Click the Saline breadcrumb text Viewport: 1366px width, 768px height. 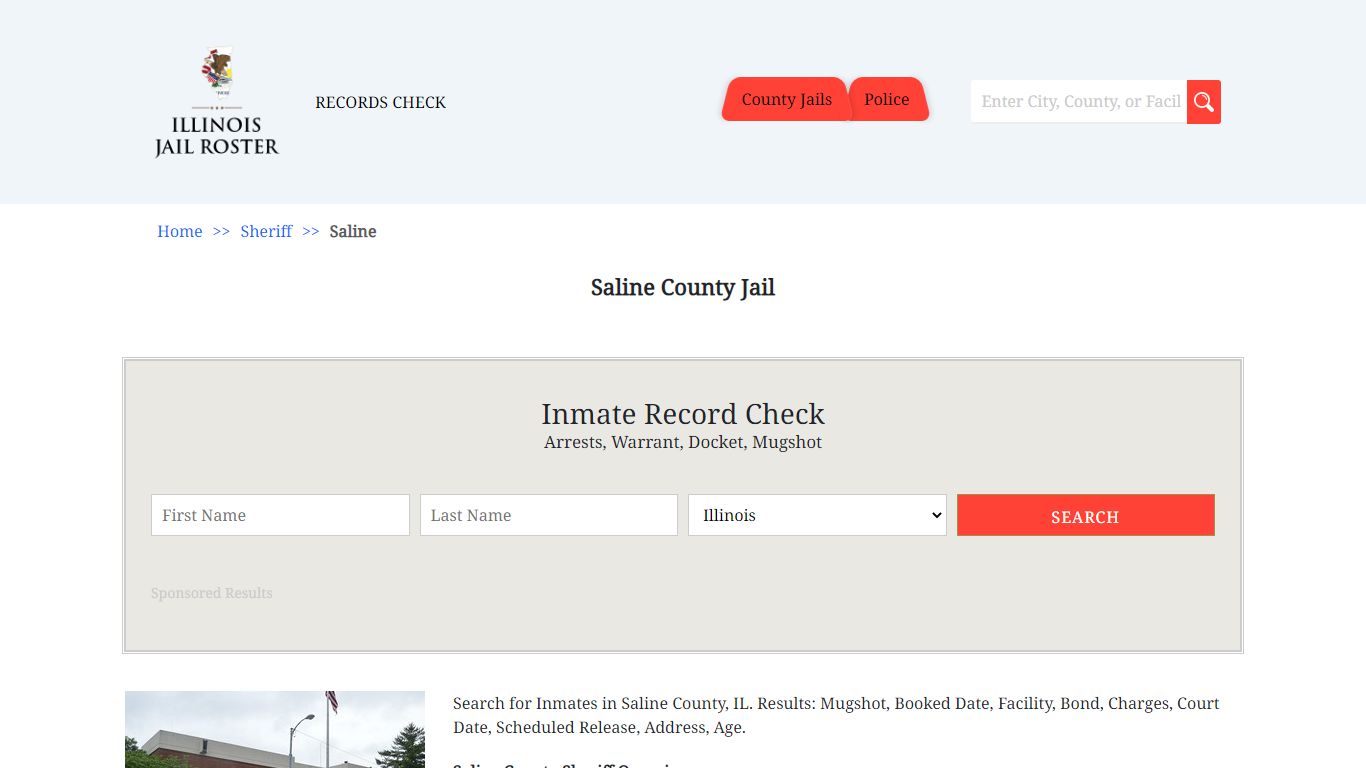(353, 231)
